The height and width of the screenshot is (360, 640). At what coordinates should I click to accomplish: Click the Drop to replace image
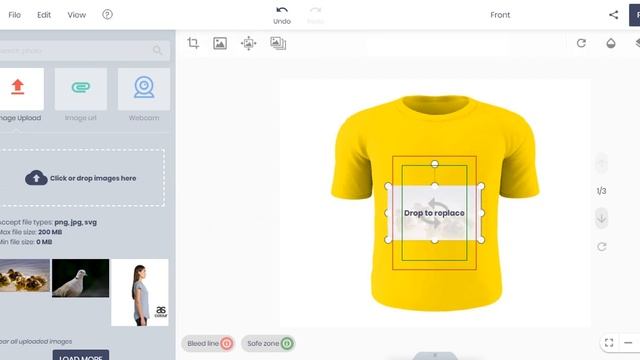(x=434, y=213)
